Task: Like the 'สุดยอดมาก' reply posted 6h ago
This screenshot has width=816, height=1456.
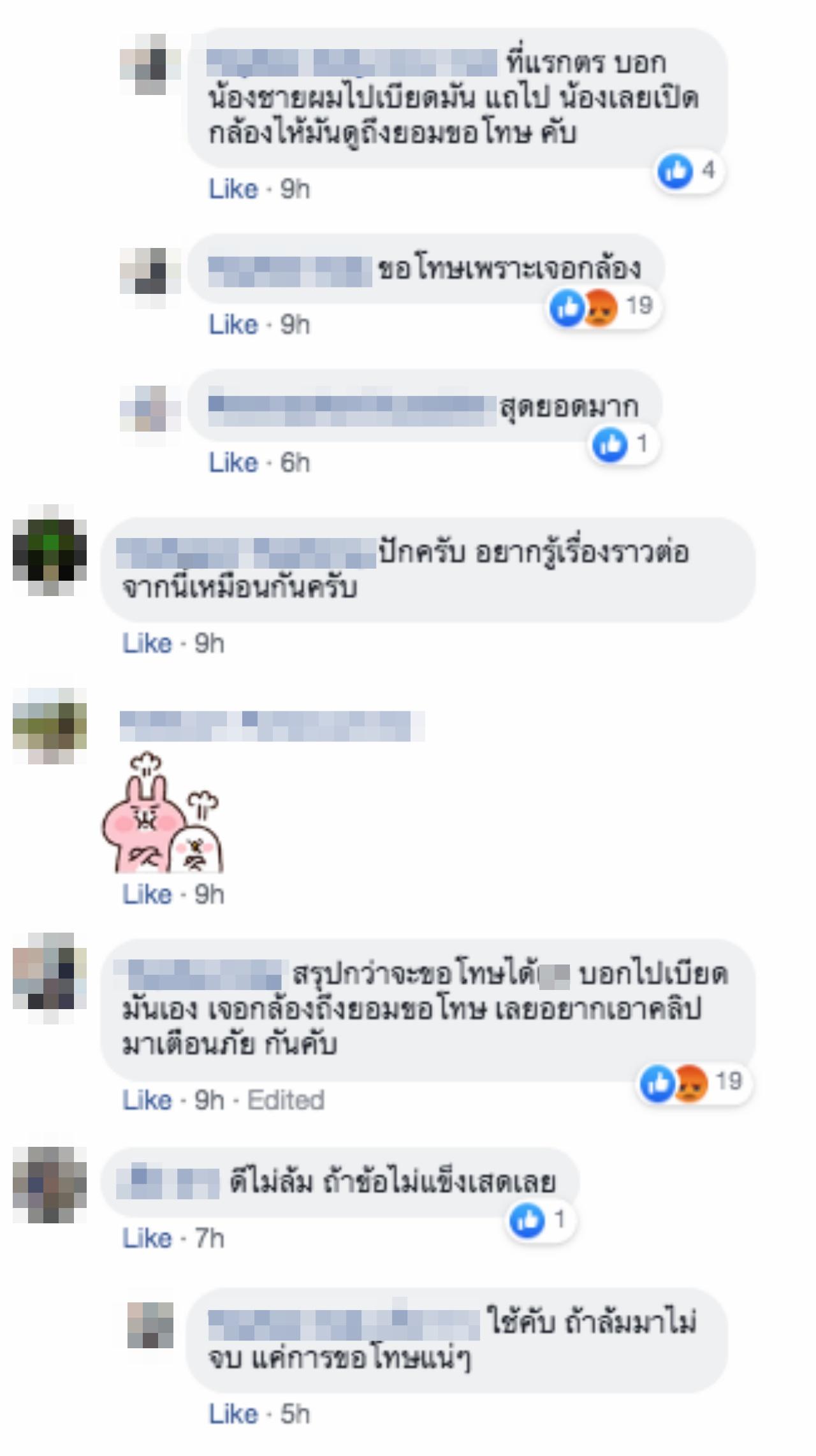Action: tap(233, 463)
